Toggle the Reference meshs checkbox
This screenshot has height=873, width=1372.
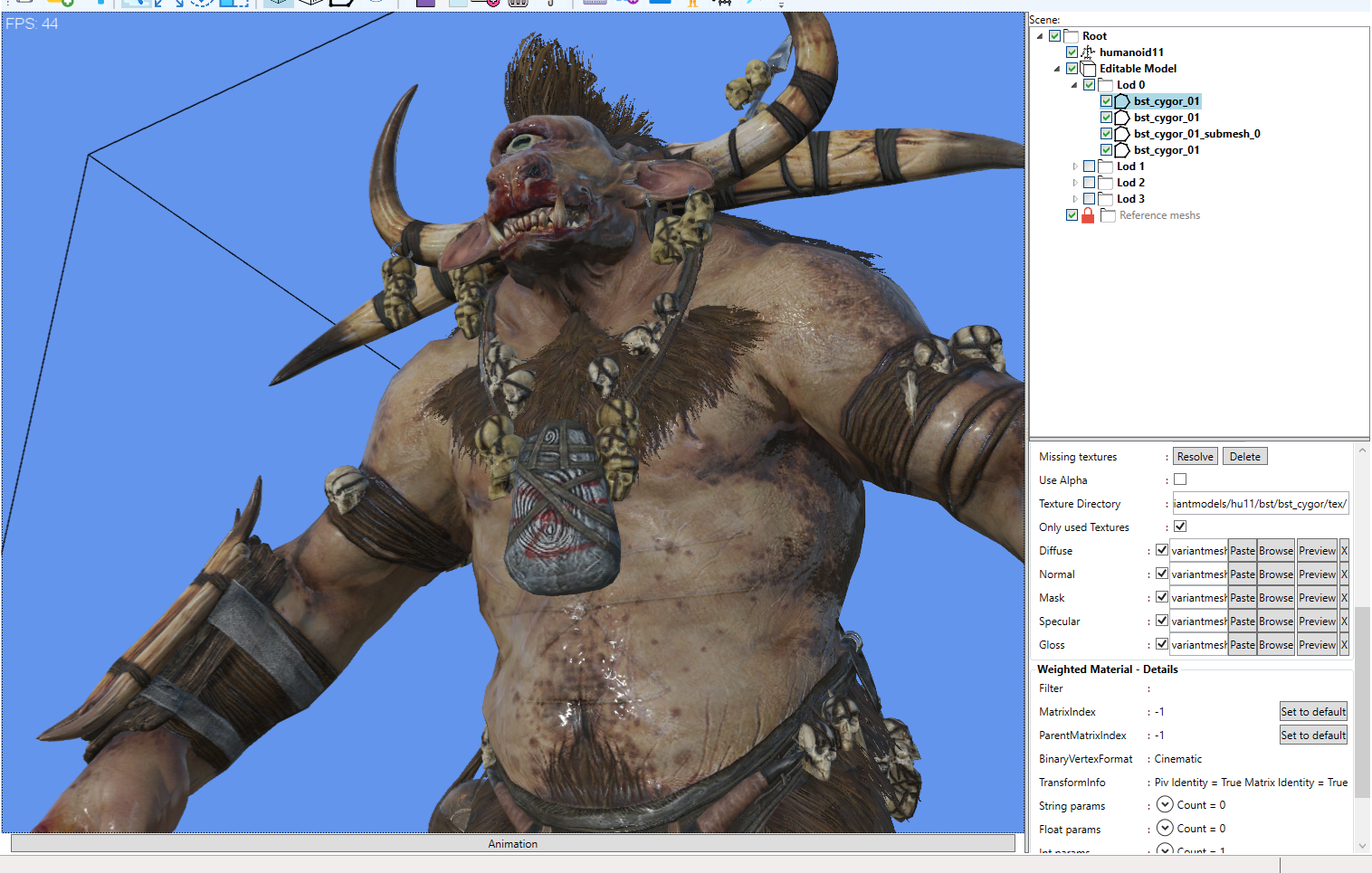1072,215
